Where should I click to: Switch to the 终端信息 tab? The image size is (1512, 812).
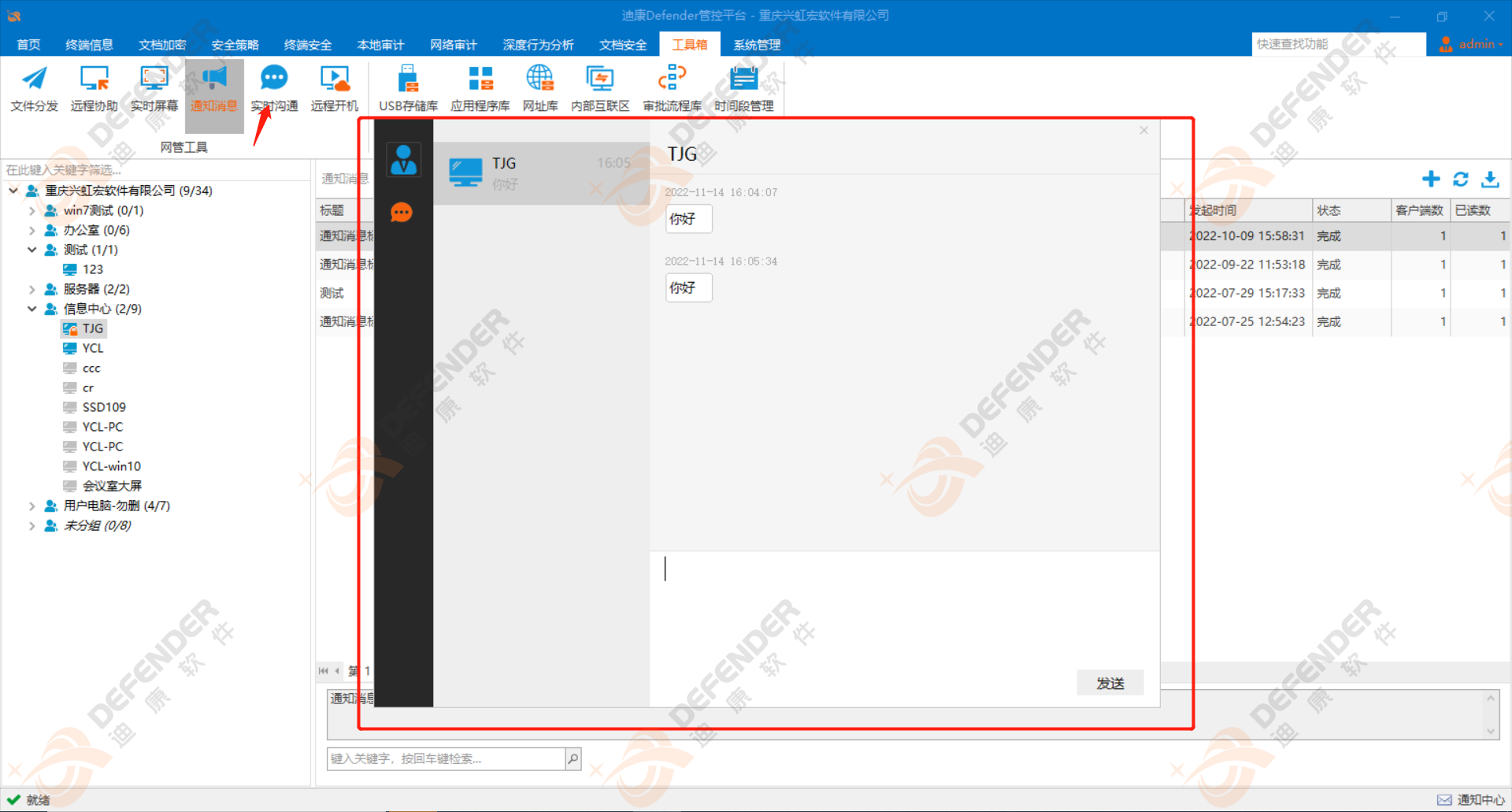[89, 45]
